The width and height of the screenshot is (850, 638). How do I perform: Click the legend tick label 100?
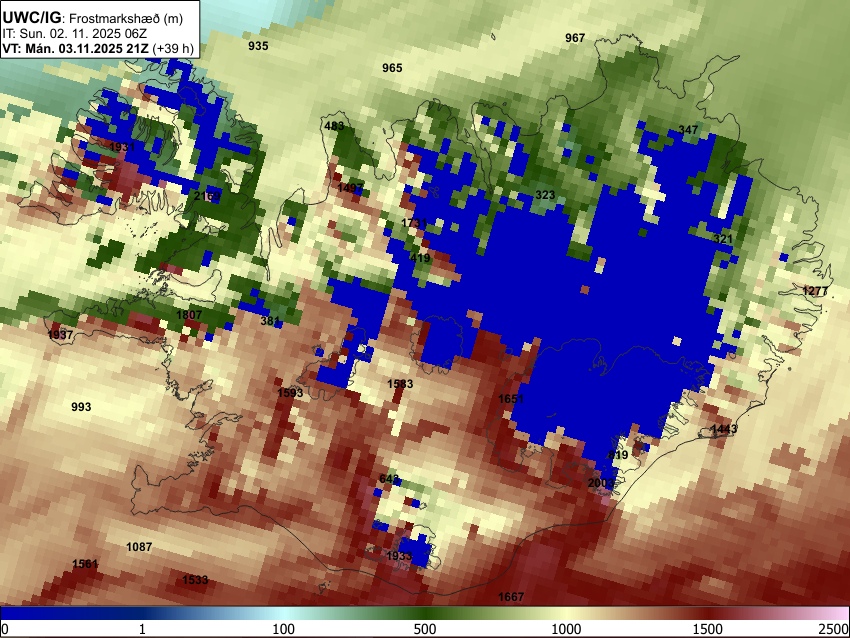coord(283,629)
